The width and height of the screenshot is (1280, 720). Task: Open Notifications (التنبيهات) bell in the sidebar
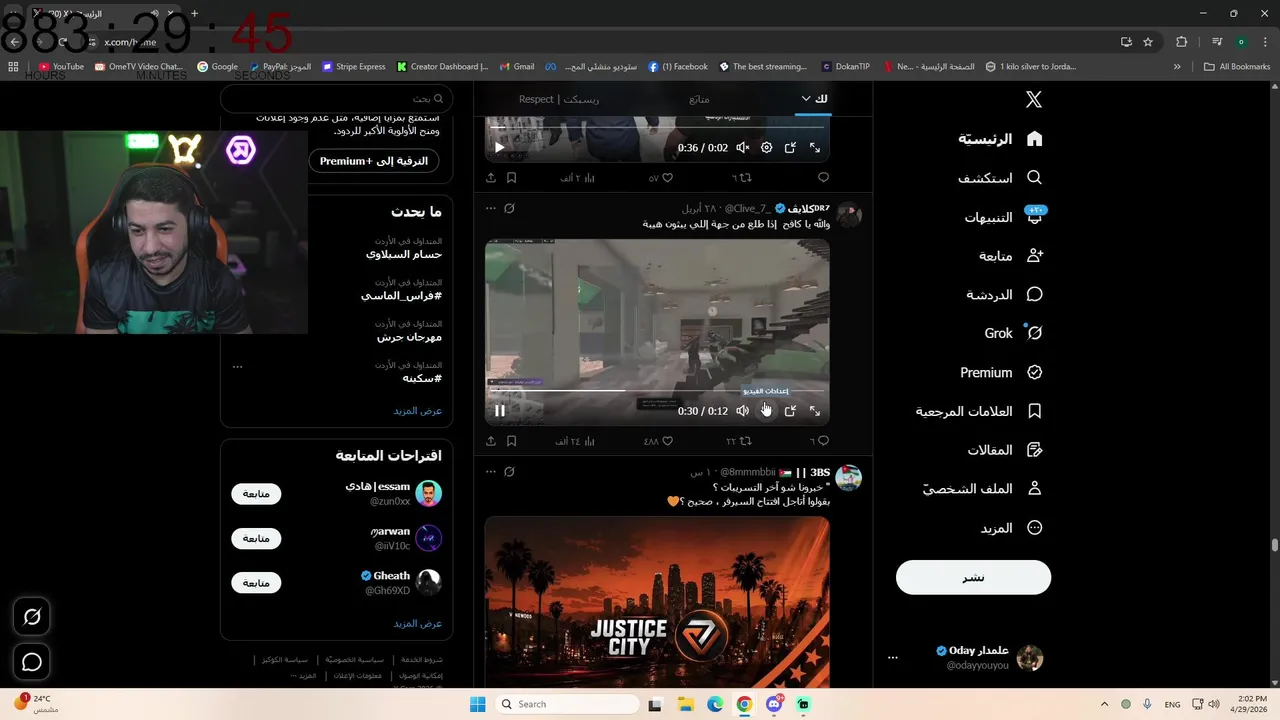(x=1035, y=217)
